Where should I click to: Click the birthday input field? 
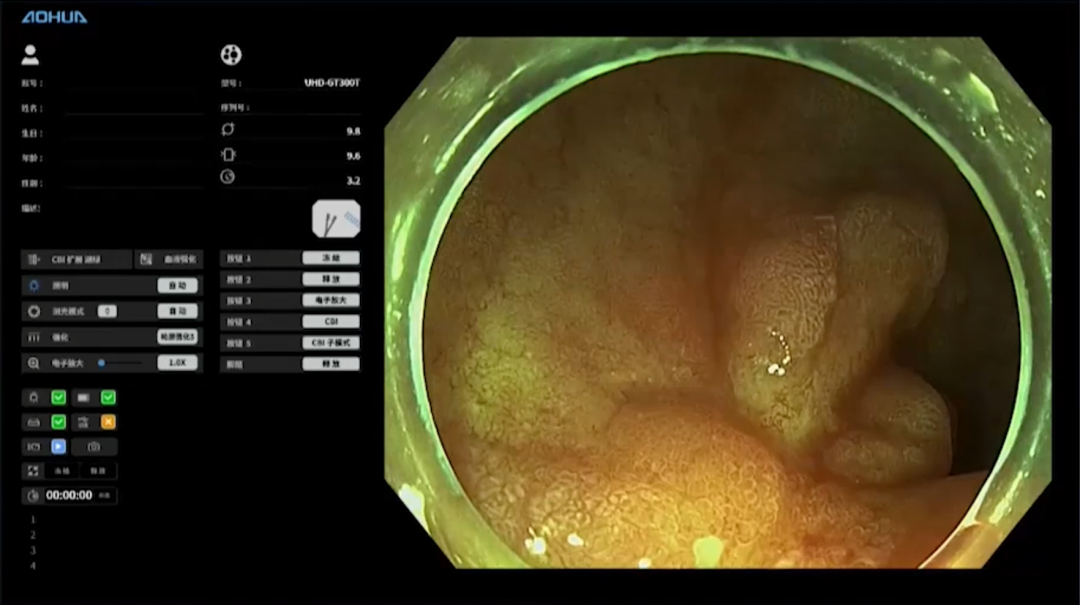(134, 133)
